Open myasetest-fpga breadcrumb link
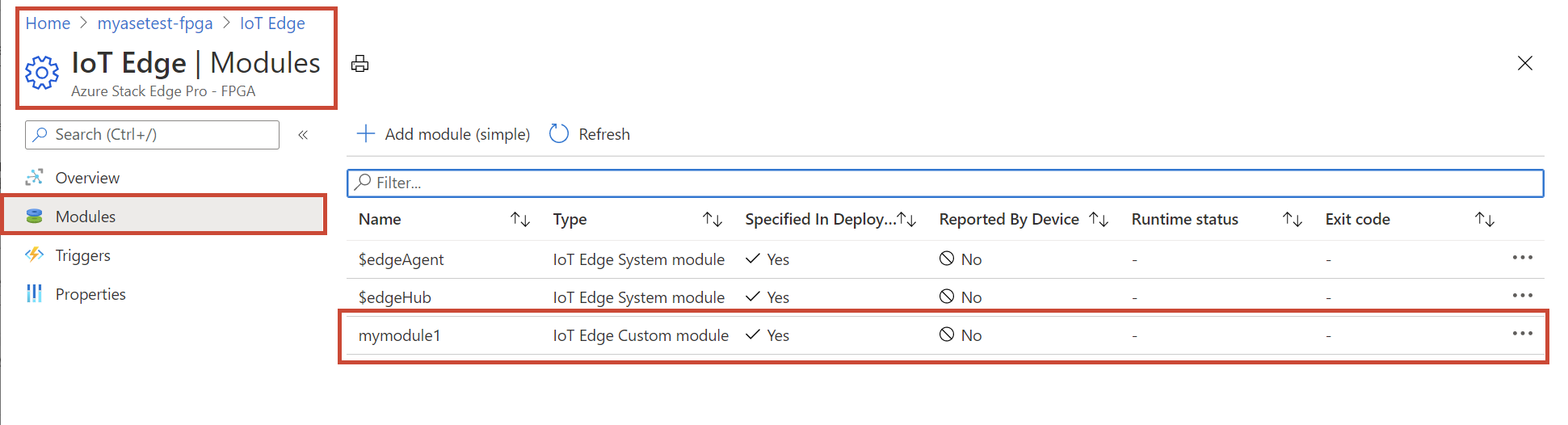1568x425 pixels. [155, 23]
